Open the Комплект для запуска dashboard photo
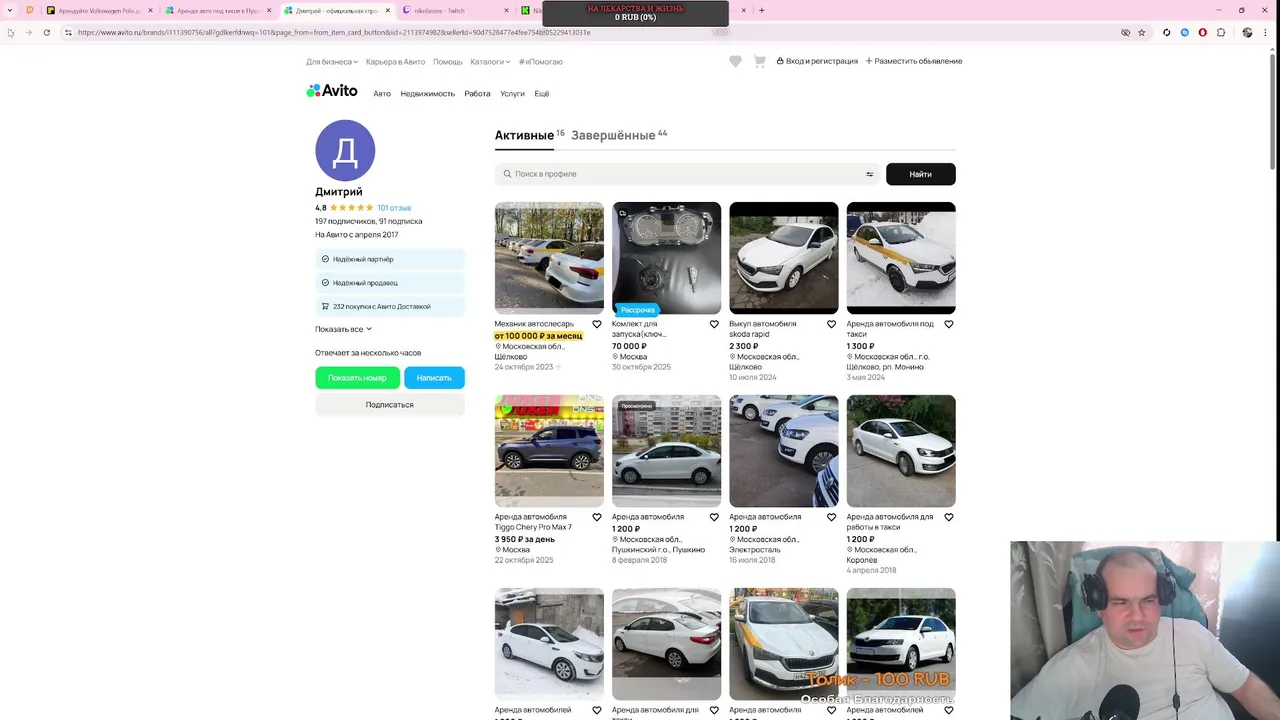1280x720 pixels. 666,258
